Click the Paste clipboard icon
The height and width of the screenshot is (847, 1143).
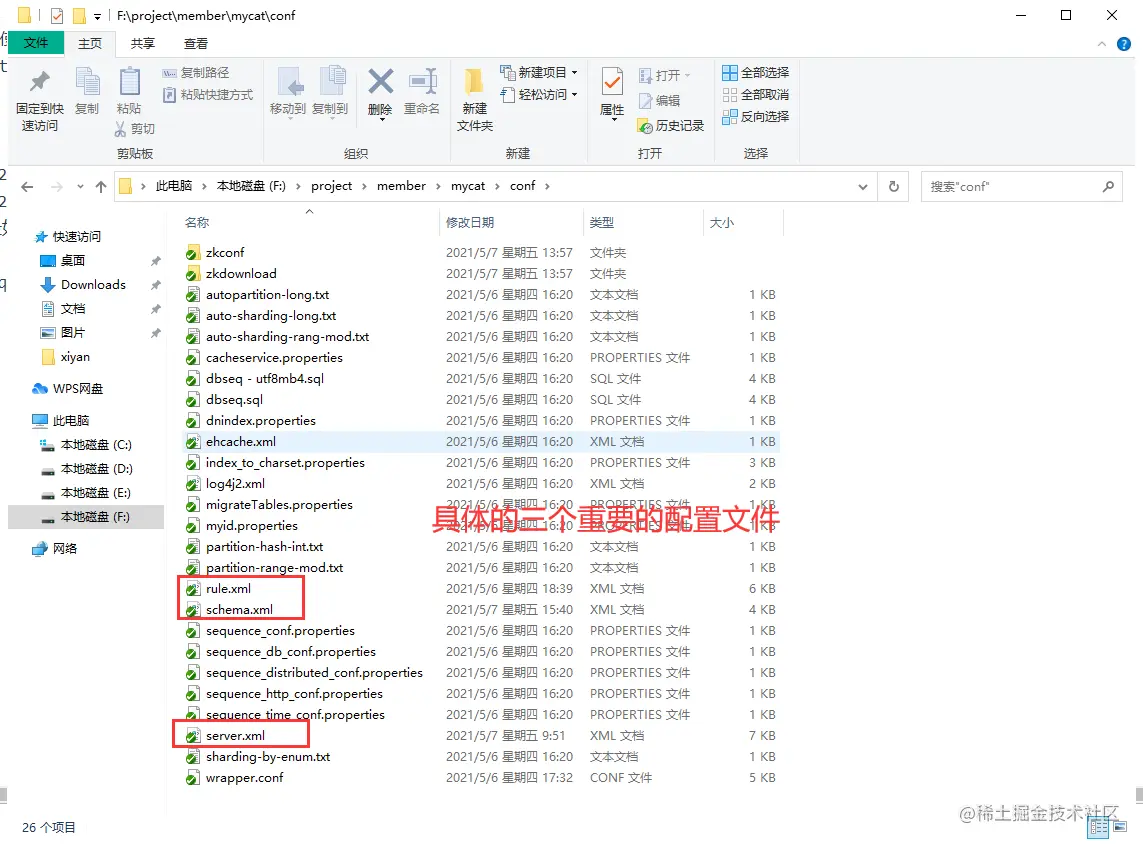point(129,82)
